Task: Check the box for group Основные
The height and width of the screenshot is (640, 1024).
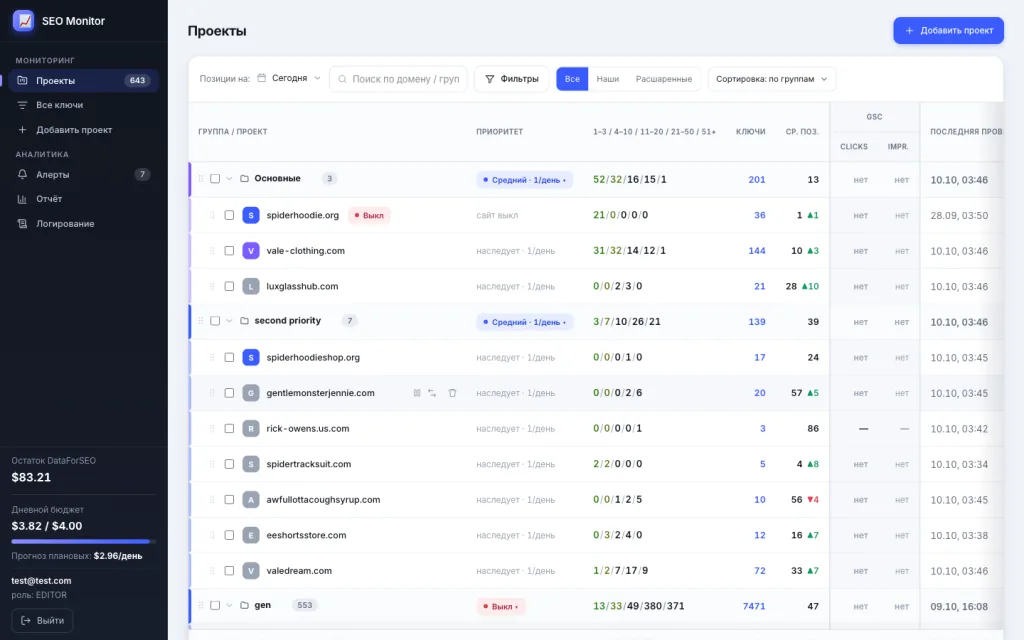Action: click(x=215, y=179)
